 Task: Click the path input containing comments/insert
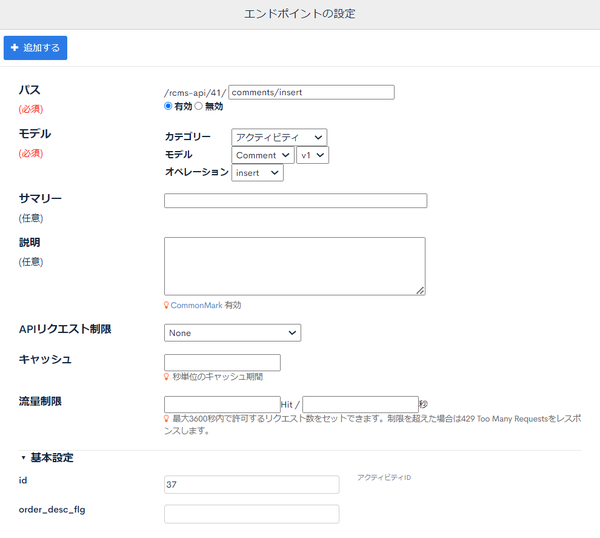[x=311, y=92]
